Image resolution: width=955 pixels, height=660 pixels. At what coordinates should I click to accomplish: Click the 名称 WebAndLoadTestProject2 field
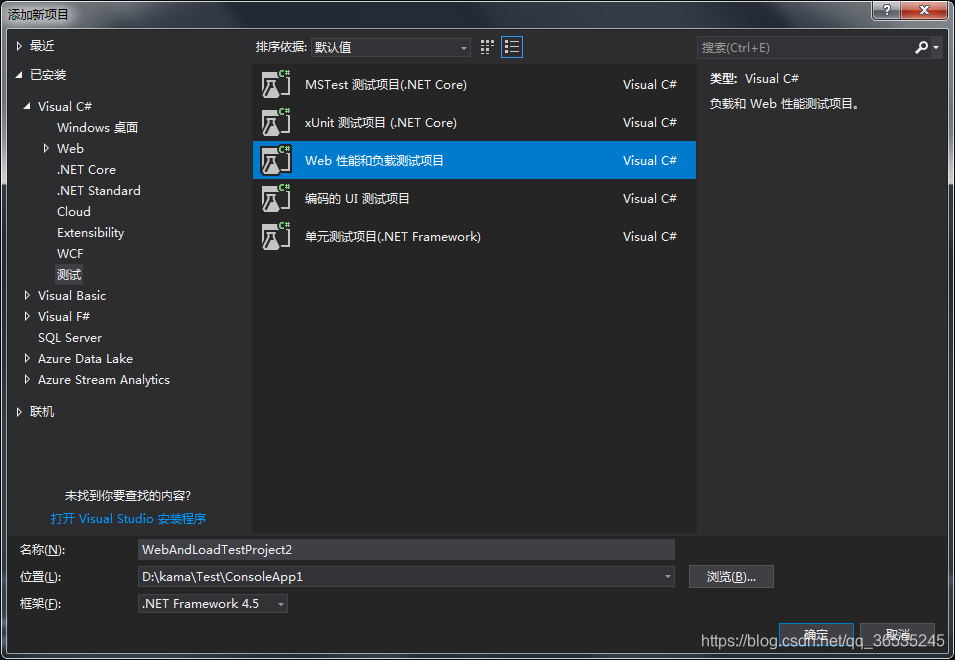click(406, 549)
